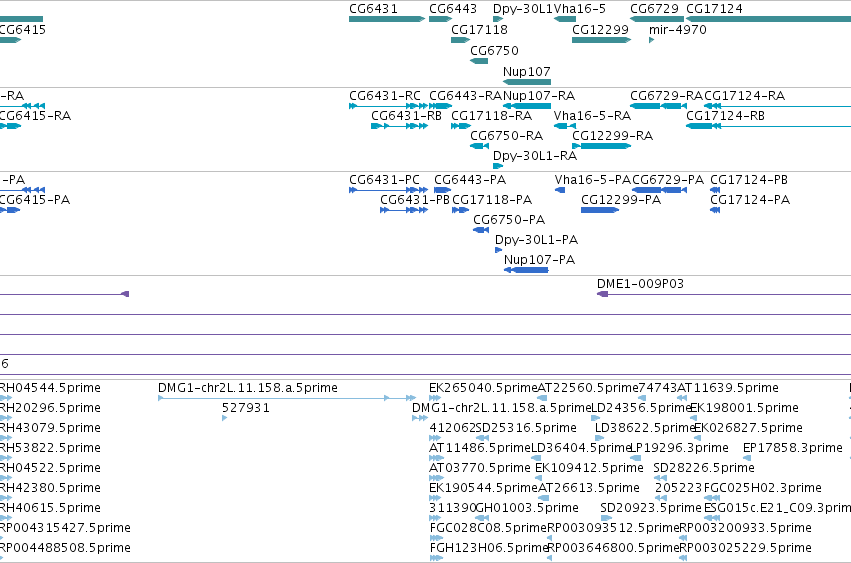Click the EP17858.3prime EST label
The width and height of the screenshot is (851, 563).
coord(792,448)
